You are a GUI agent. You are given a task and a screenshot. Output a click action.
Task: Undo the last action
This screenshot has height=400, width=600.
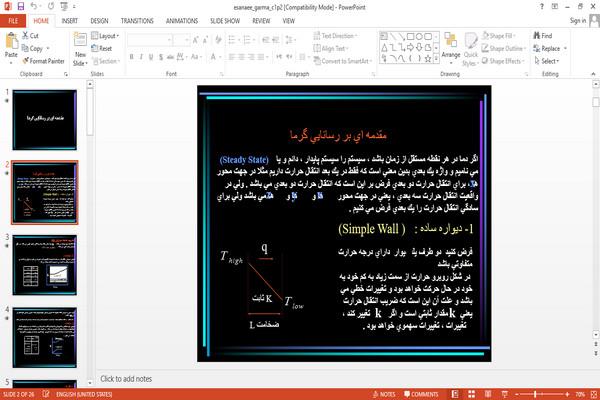pyautogui.click(x=34, y=6)
